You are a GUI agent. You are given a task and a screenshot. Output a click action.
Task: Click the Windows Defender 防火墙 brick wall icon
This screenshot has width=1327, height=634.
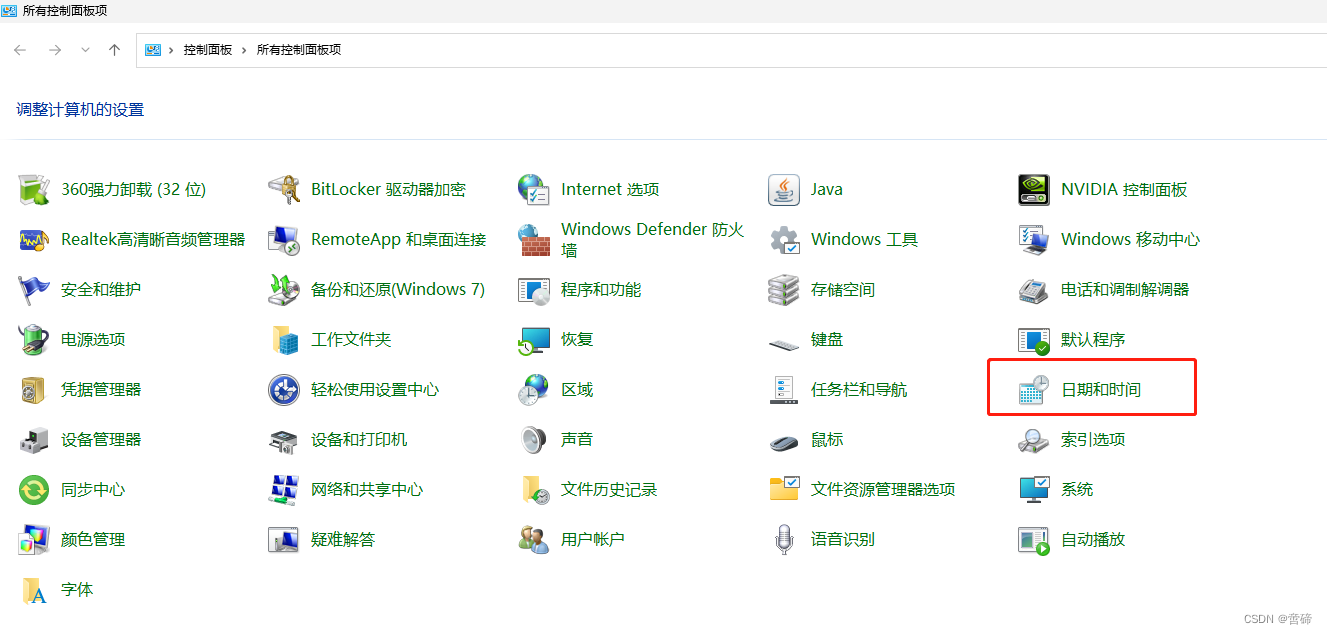click(534, 239)
